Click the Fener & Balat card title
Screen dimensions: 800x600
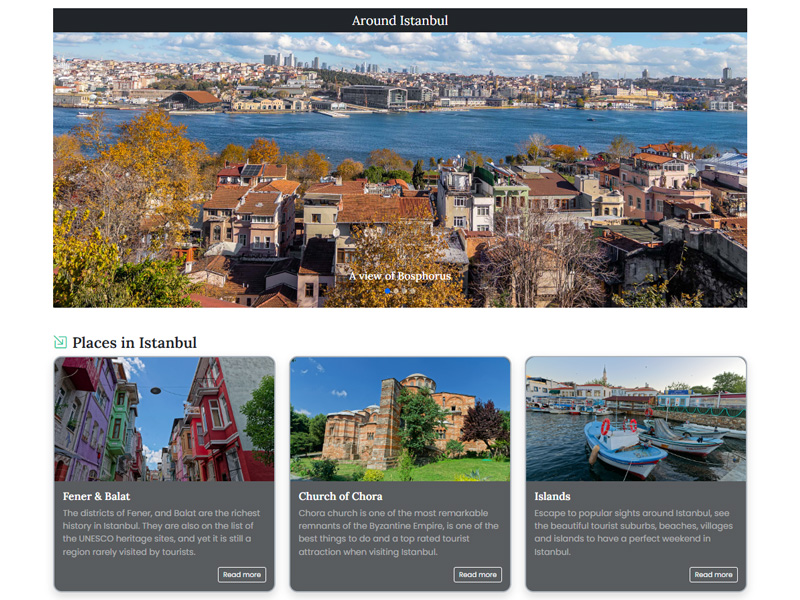96,496
